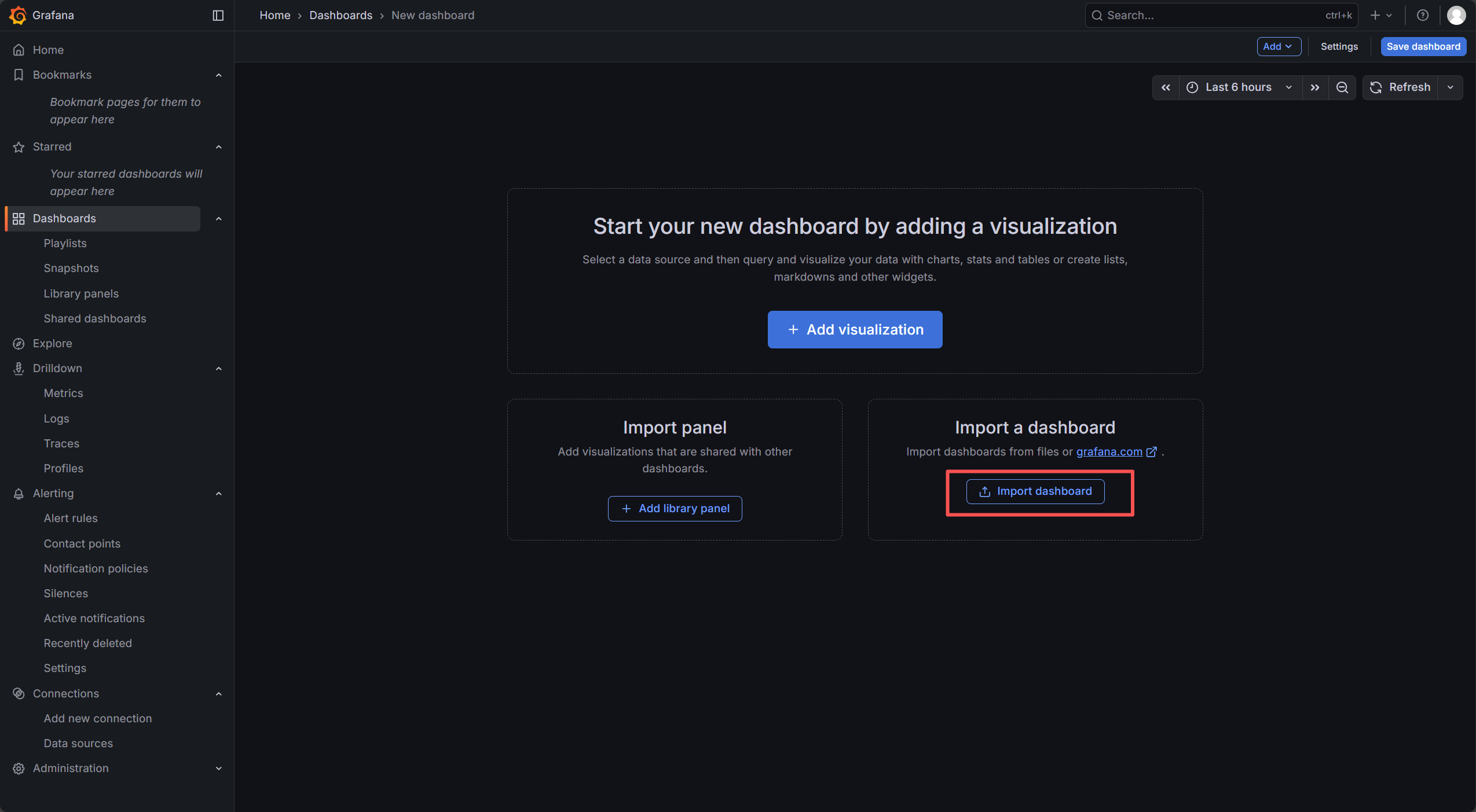
Task: Click the Add visualization button
Action: tap(855, 330)
